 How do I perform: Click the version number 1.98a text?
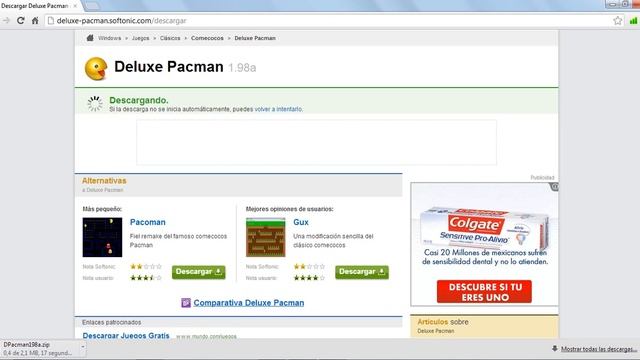(242, 68)
